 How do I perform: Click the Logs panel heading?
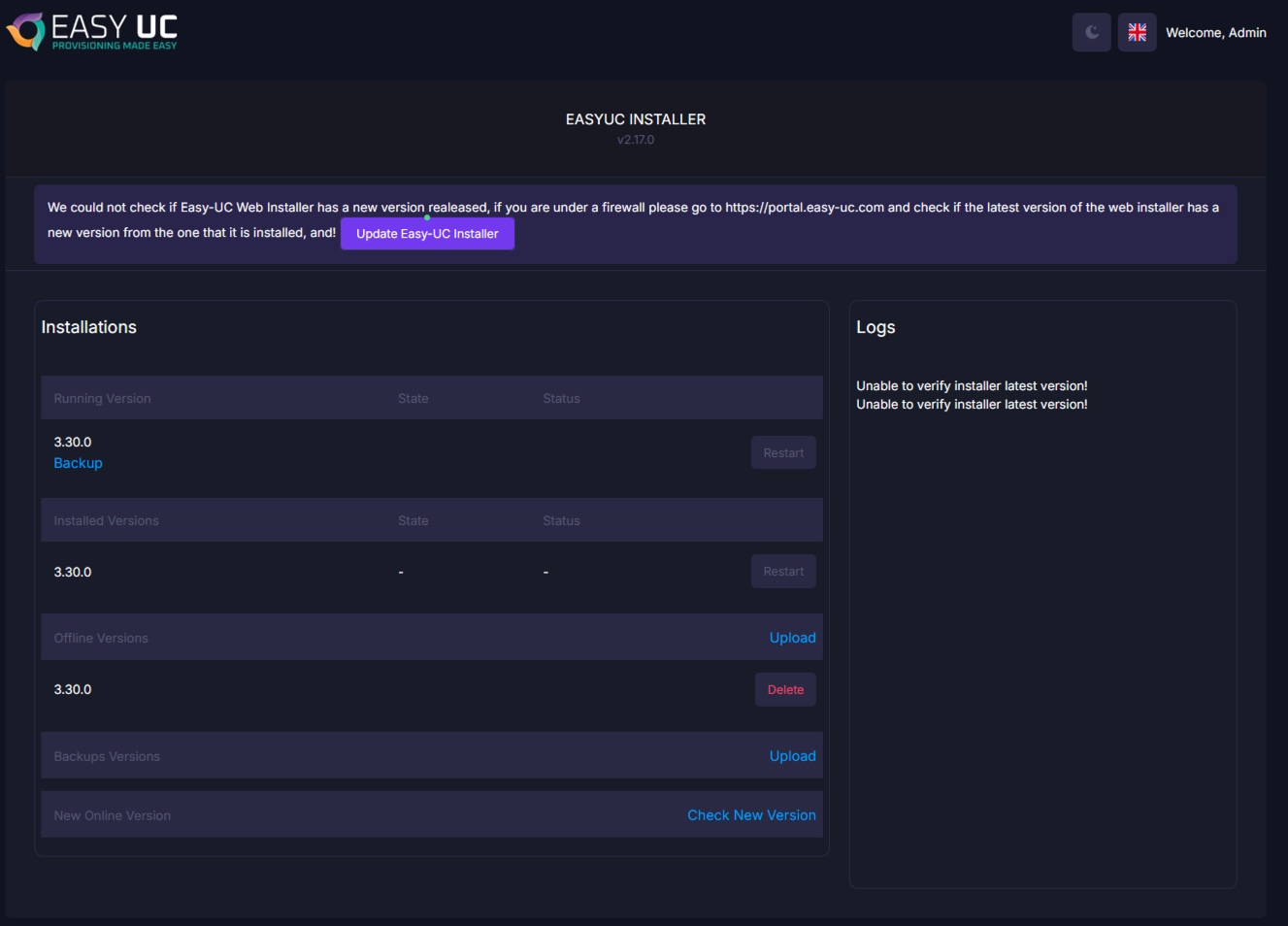click(x=875, y=327)
